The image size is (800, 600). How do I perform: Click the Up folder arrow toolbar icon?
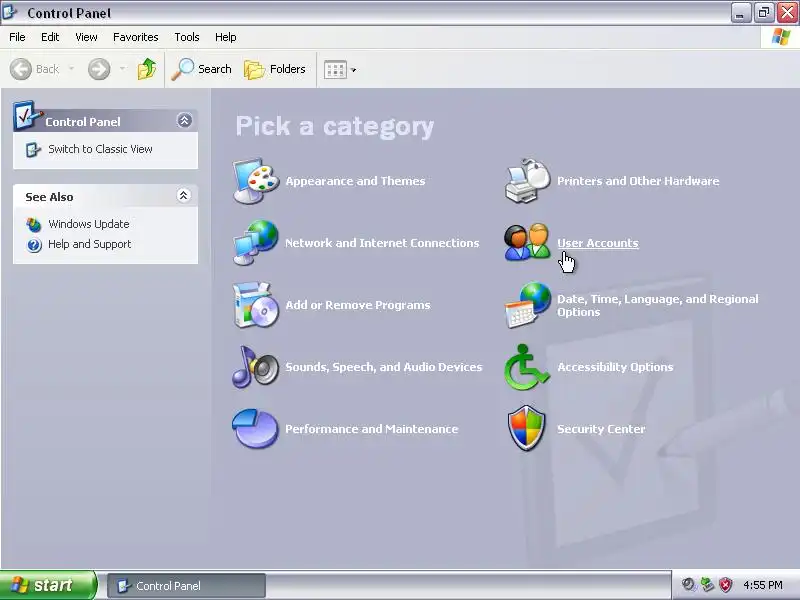click(x=147, y=69)
